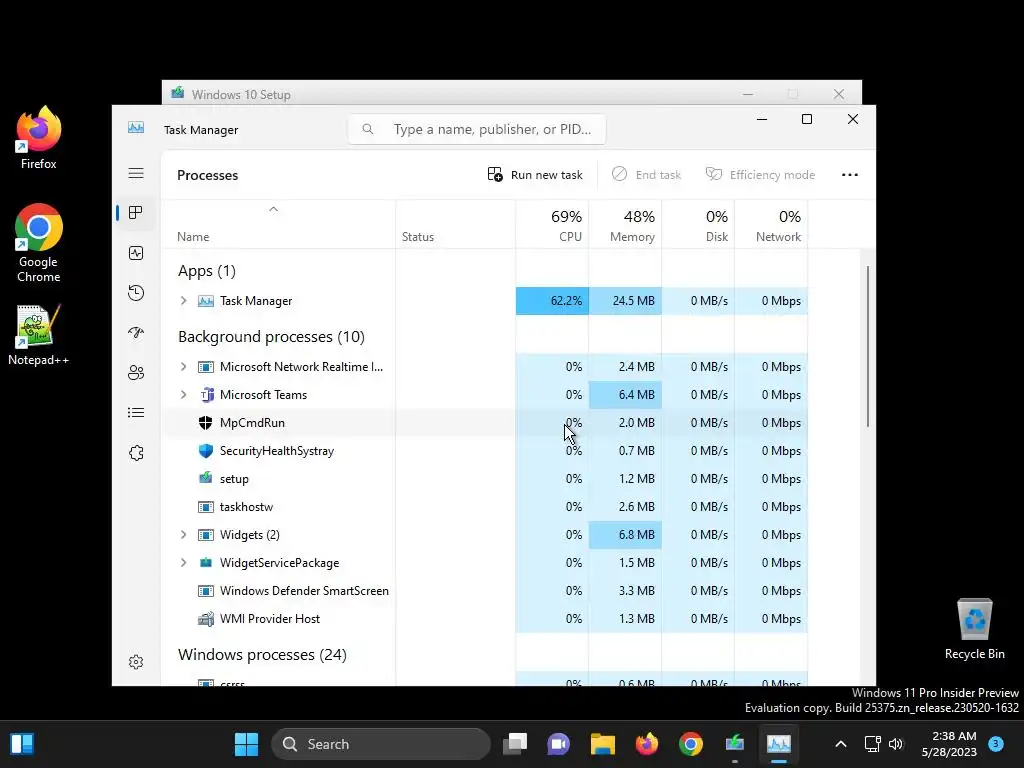Open the Performance page icon in sidebar
This screenshot has width=1024, height=768.
pyautogui.click(x=136, y=253)
